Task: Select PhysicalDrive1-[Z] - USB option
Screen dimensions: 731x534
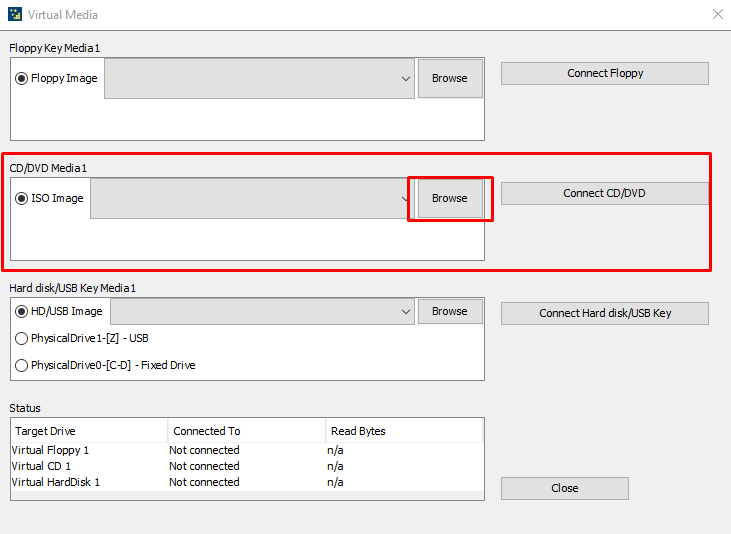Action: coord(22,338)
